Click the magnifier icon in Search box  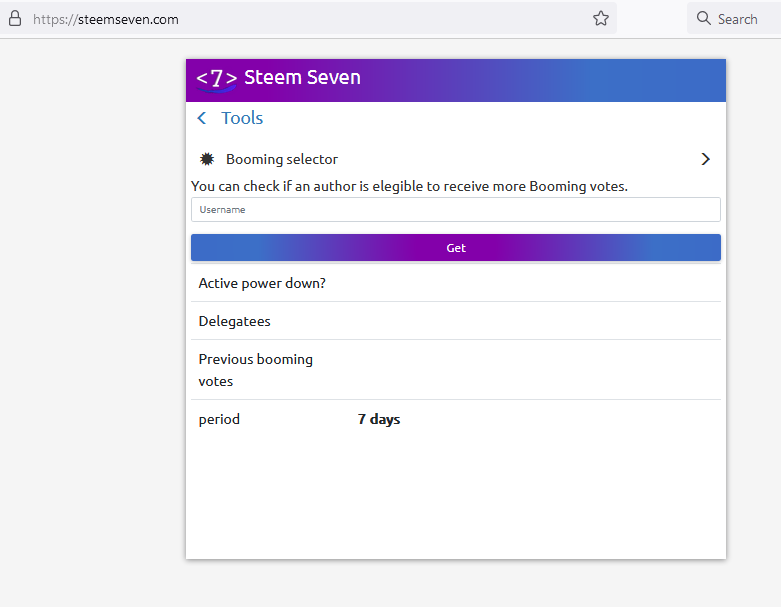703,18
